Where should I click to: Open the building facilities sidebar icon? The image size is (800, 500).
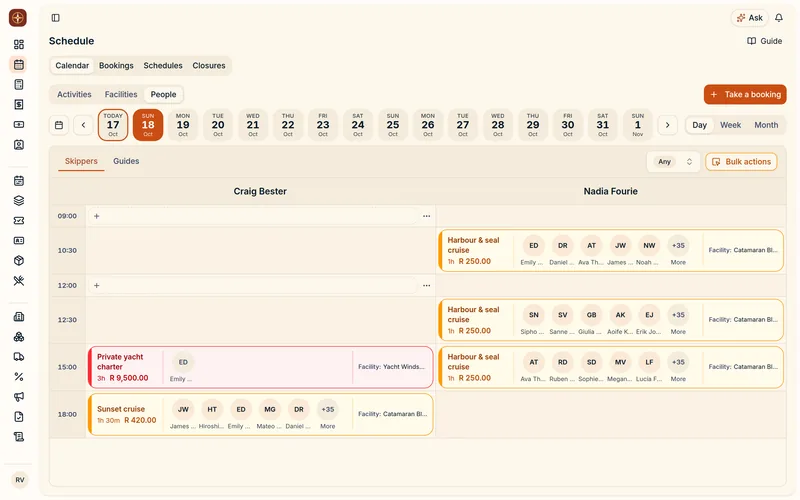click(19, 317)
